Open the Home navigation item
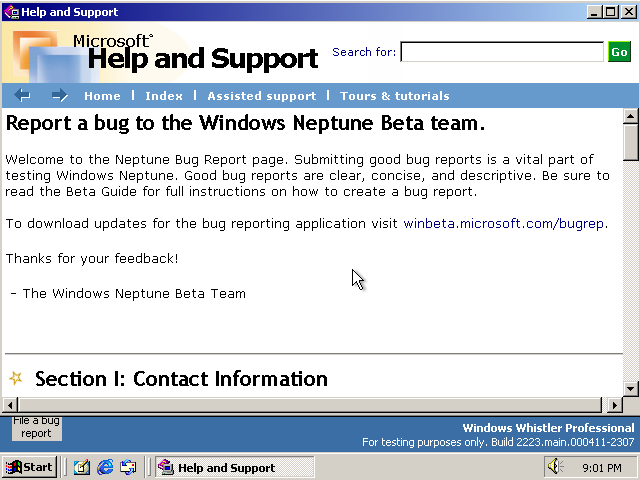This screenshot has height=480, width=640. point(102,96)
